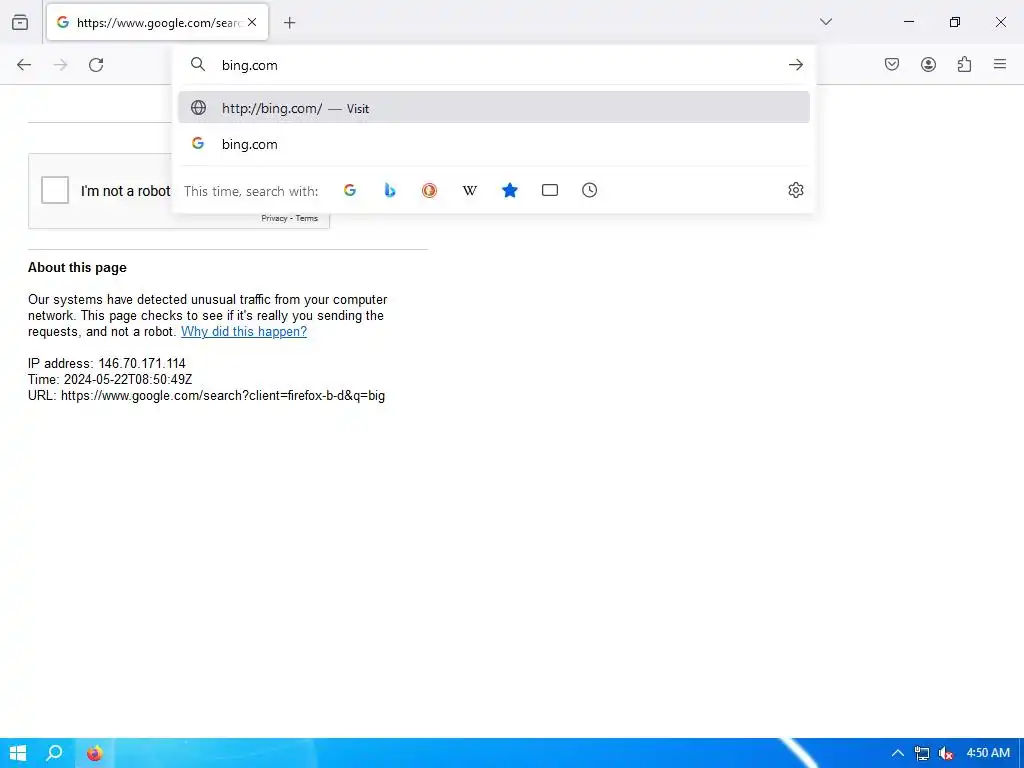
Task: Click the Time 2024-05-22T08:50:49Z line
Action: 110,379
